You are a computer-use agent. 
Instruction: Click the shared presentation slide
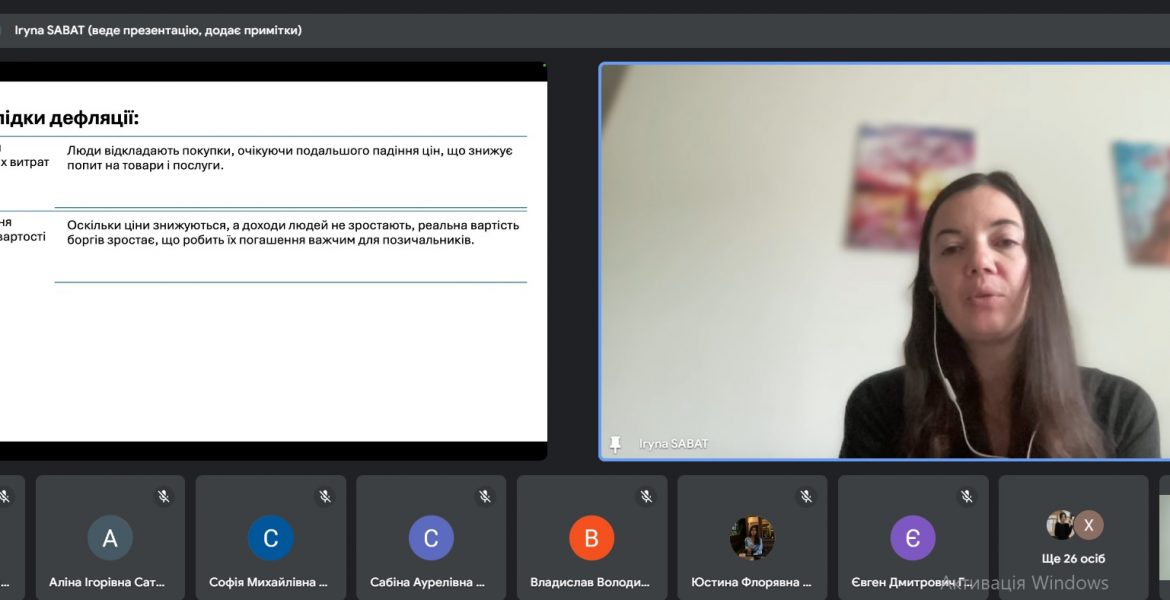click(x=273, y=261)
